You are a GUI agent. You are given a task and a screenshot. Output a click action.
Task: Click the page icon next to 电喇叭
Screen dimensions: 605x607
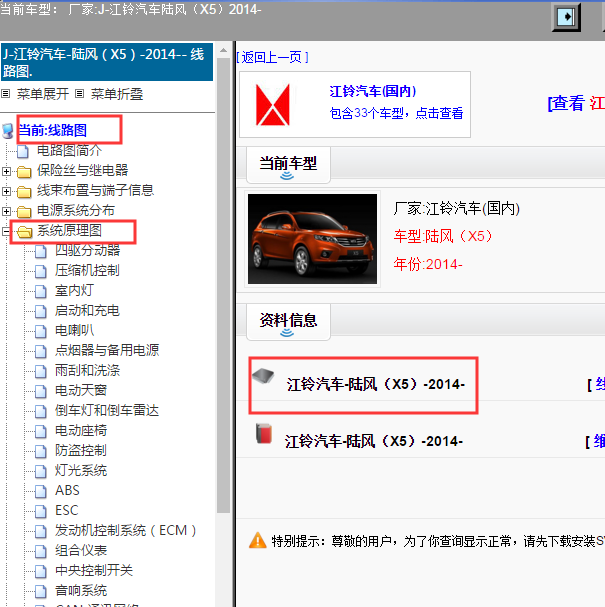(x=41, y=331)
